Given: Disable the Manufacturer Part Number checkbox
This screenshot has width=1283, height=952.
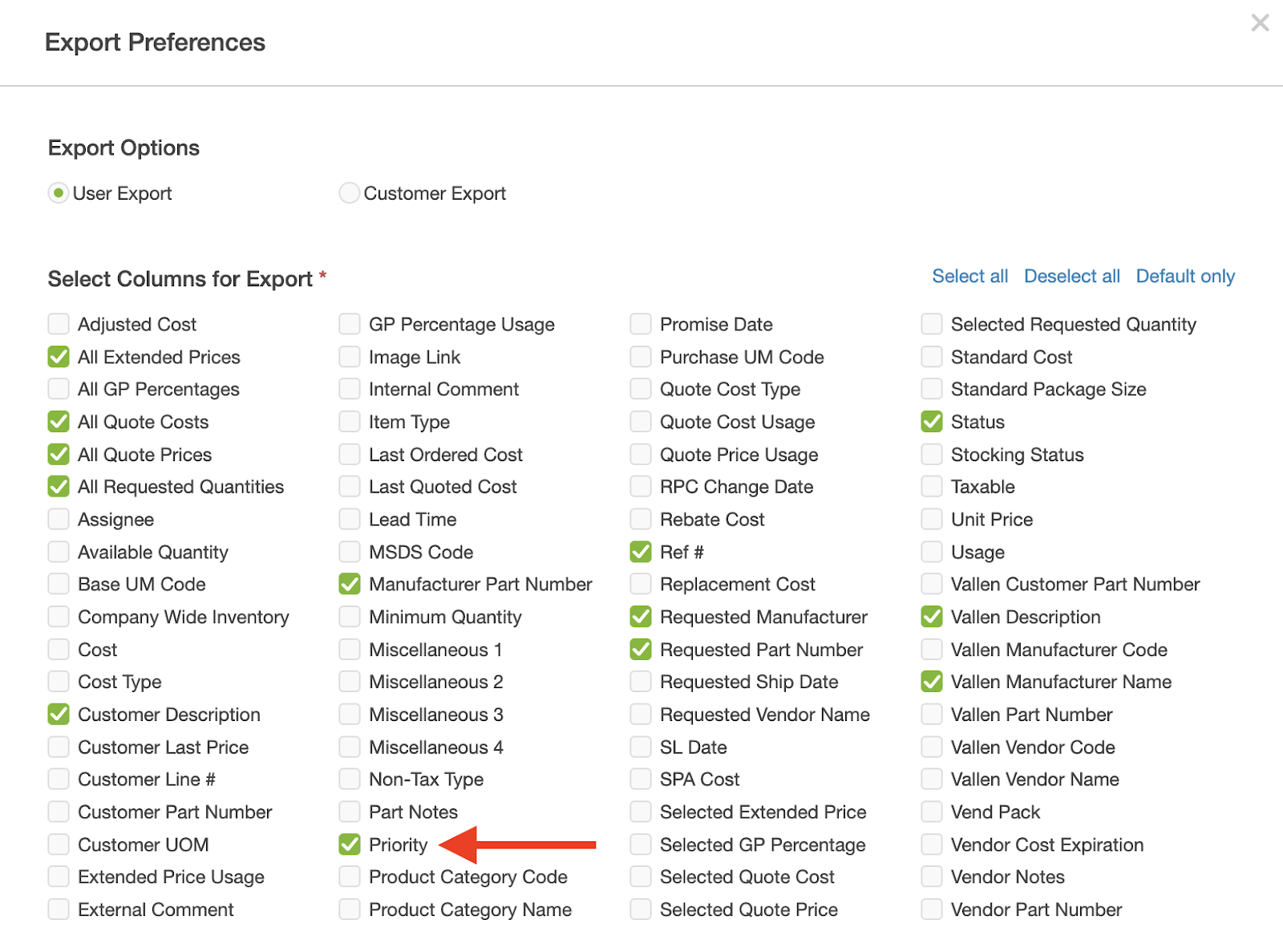Looking at the screenshot, I should [x=350, y=584].
